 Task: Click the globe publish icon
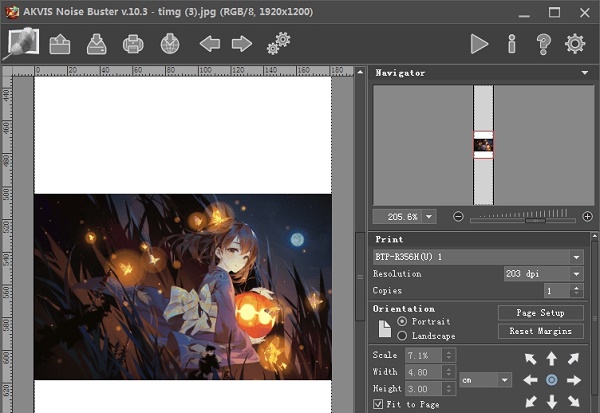(170, 44)
